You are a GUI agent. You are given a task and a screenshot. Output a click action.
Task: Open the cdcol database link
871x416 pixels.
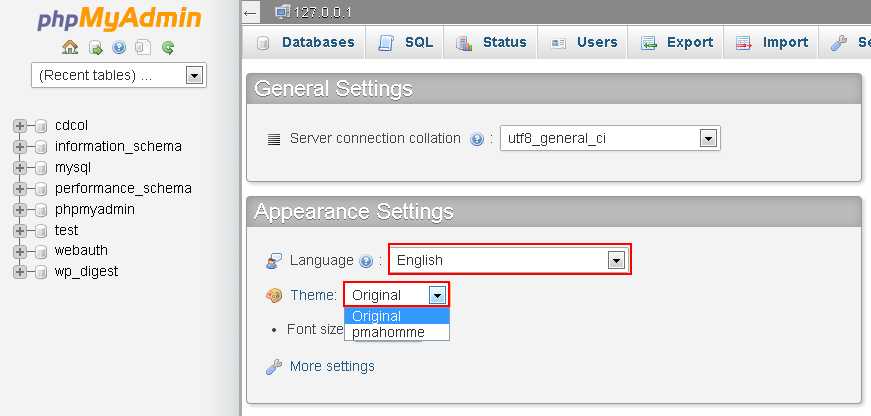(x=71, y=126)
